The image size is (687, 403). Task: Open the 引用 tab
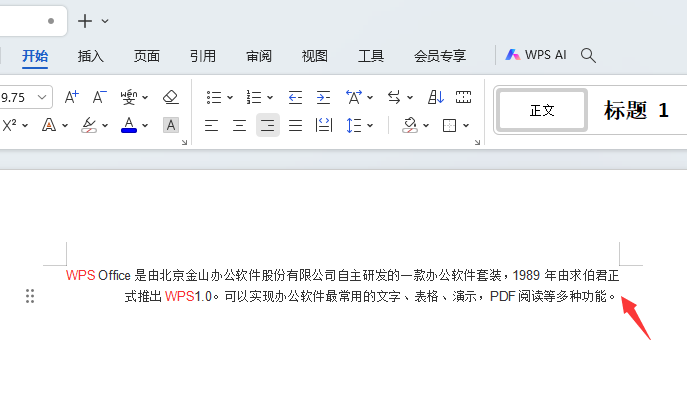point(202,56)
